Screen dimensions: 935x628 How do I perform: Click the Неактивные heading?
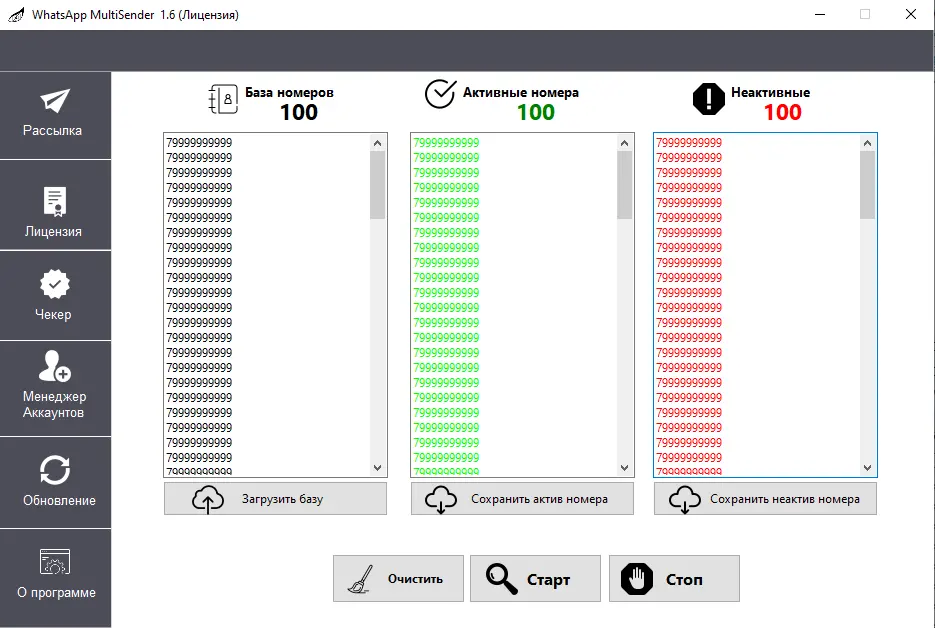[x=770, y=92]
